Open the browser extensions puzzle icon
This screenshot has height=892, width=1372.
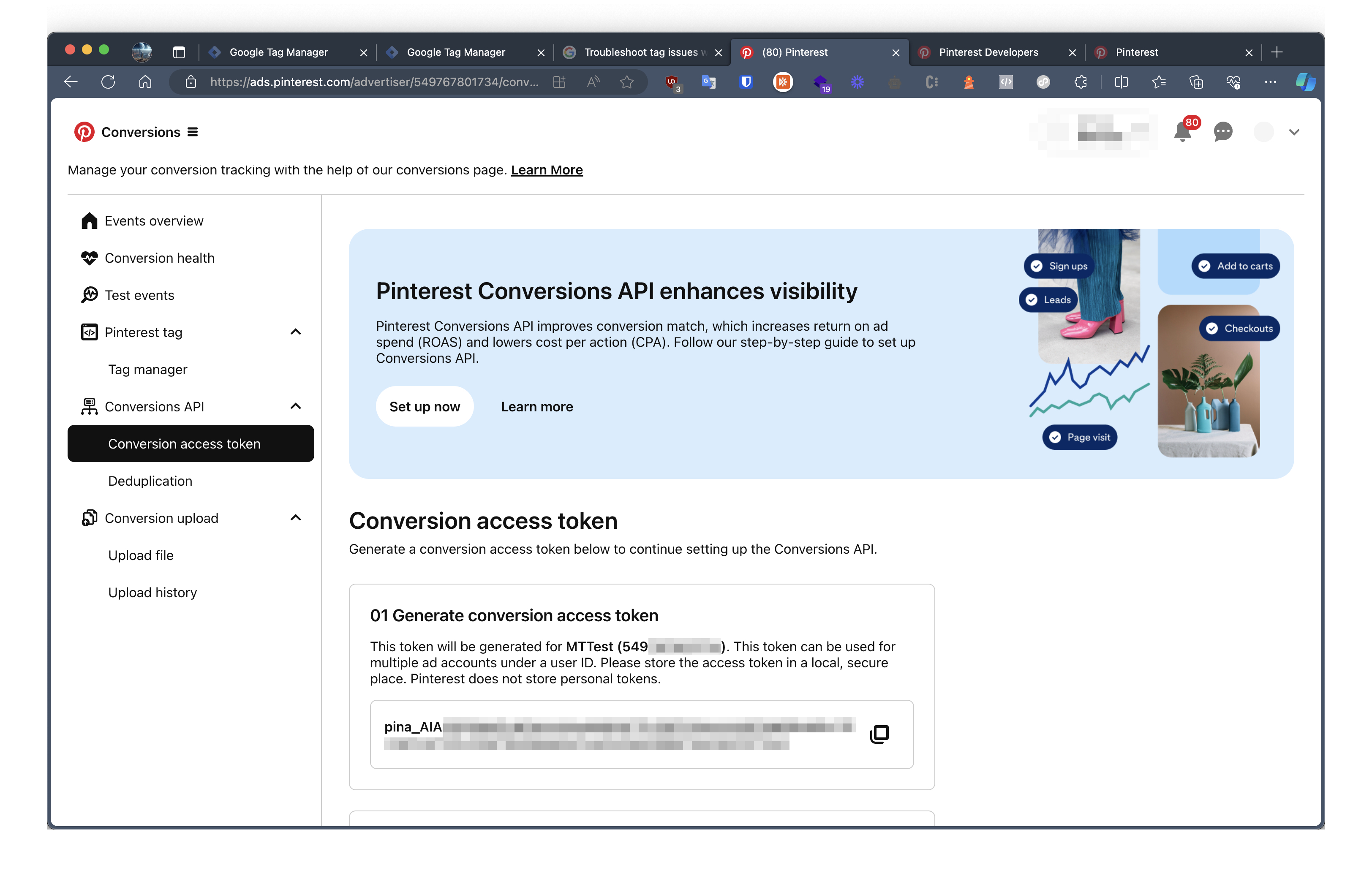pyautogui.click(x=1081, y=82)
